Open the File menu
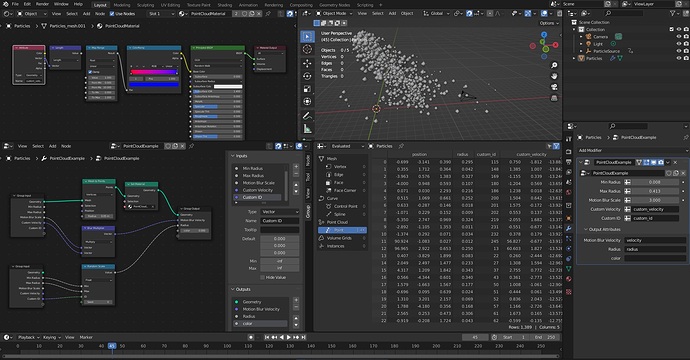The width and height of the screenshot is (690, 360). click(x=15, y=4)
